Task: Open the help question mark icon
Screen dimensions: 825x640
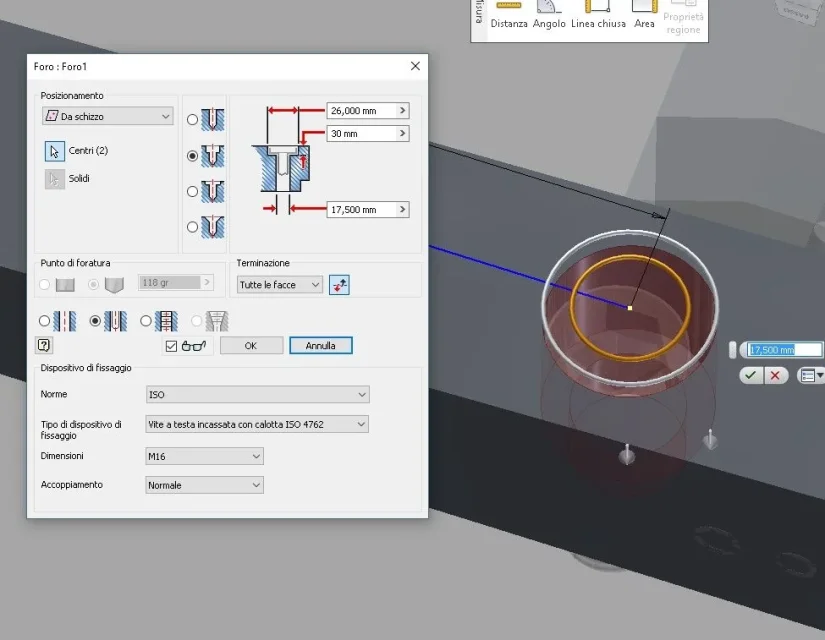Action: (44, 345)
